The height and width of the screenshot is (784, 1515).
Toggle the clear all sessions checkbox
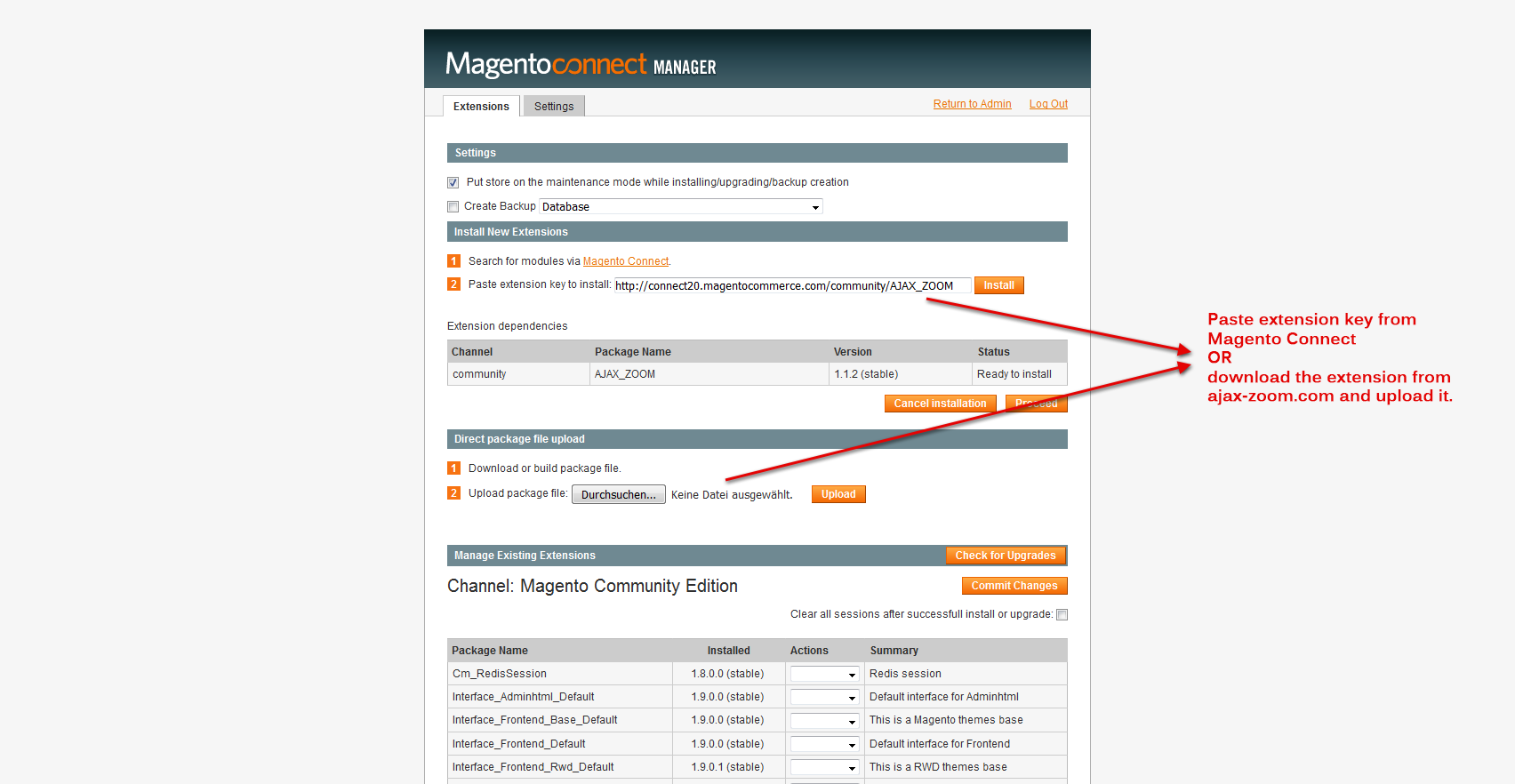pyautogui.click(x=1062, y=615)
